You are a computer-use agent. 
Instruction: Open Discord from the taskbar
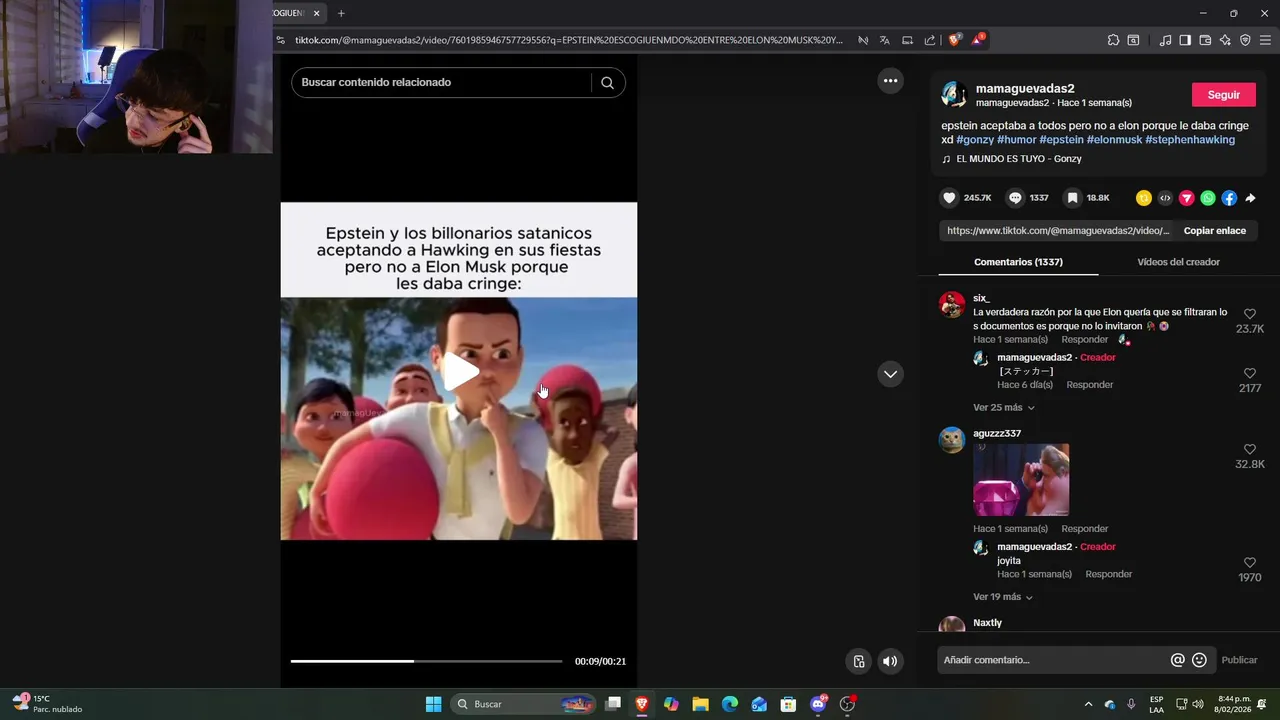tap(818, 704)
